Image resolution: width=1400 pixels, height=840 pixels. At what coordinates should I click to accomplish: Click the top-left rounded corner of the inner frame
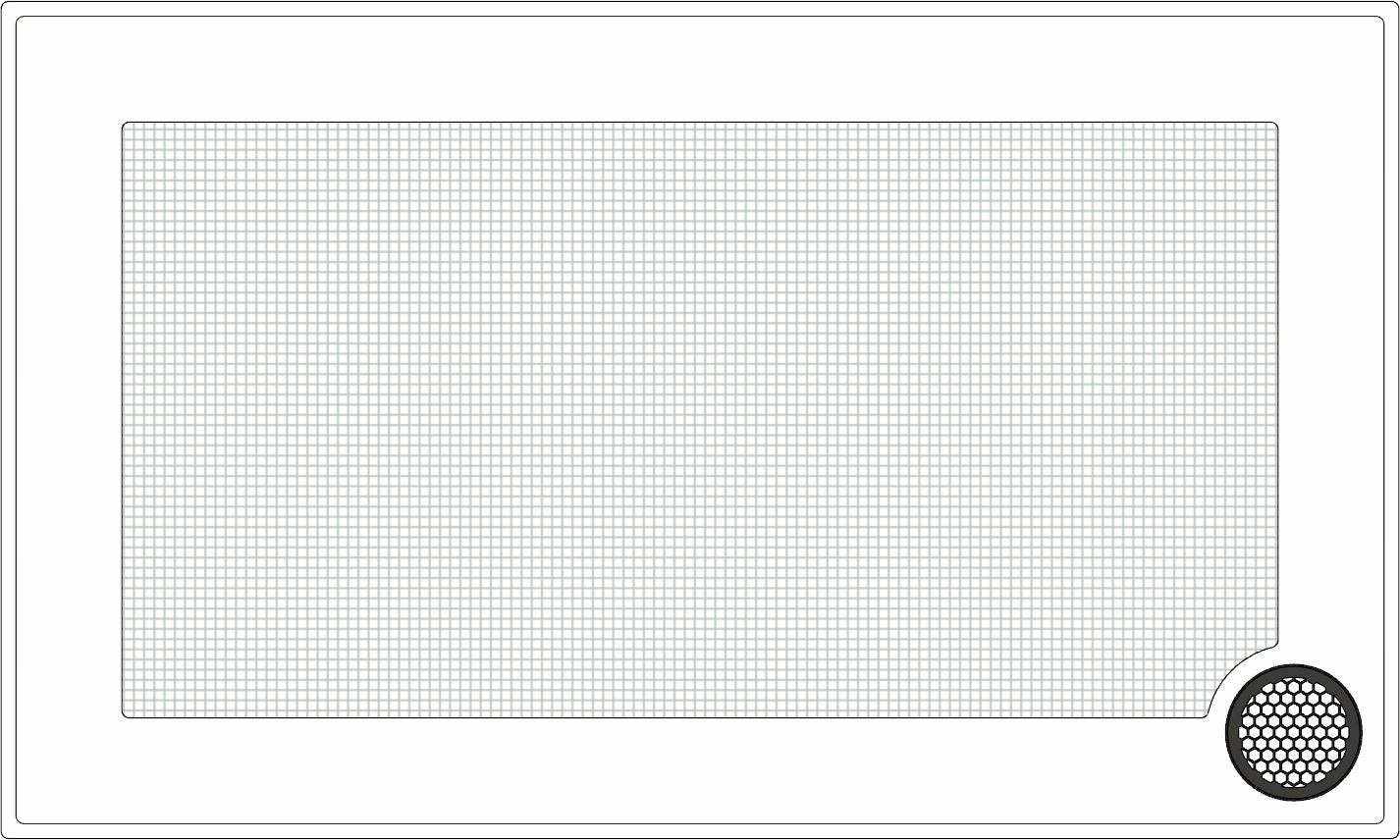coord(20,21)
